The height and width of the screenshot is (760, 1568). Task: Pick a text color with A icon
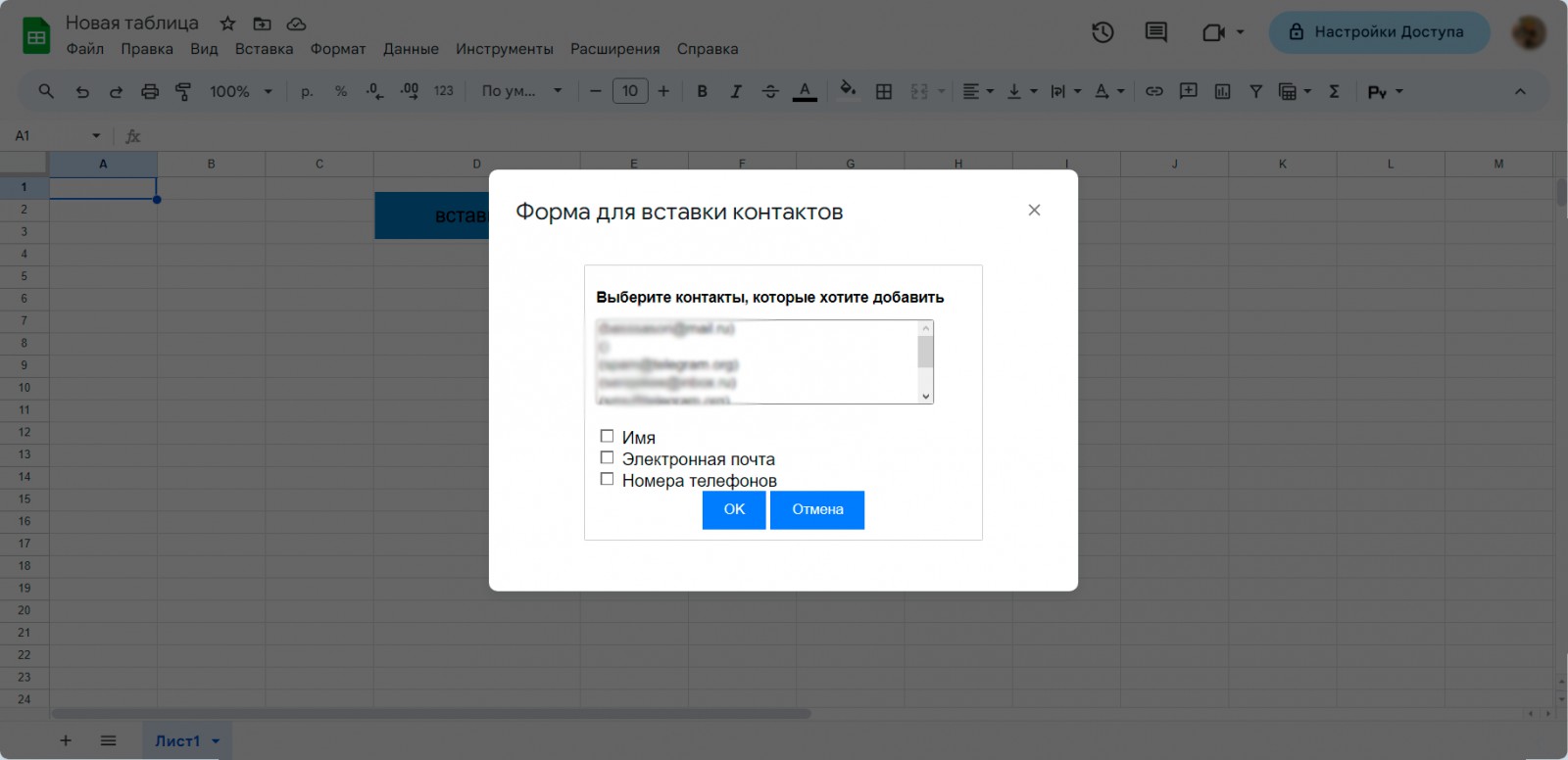point(805,91)
